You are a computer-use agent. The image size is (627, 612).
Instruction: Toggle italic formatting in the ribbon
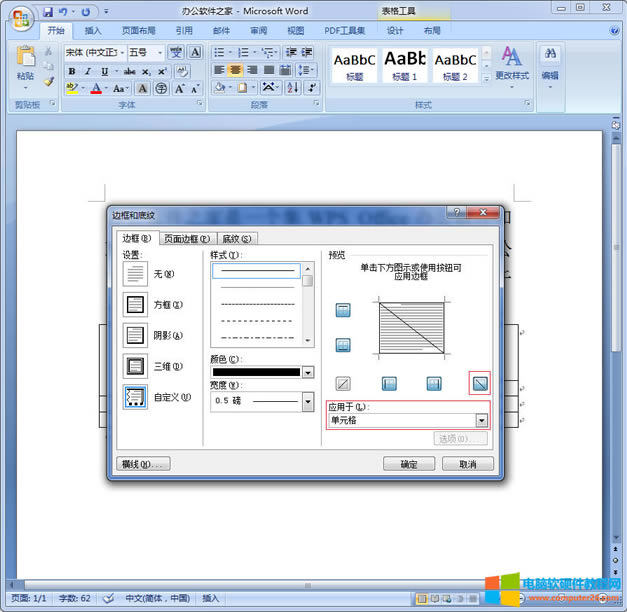pos(87,71)
